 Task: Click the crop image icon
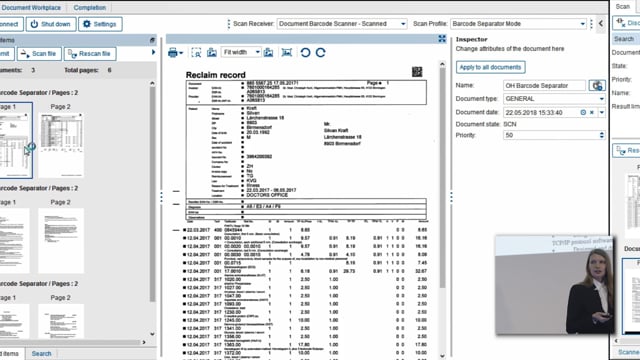(287, 53)
